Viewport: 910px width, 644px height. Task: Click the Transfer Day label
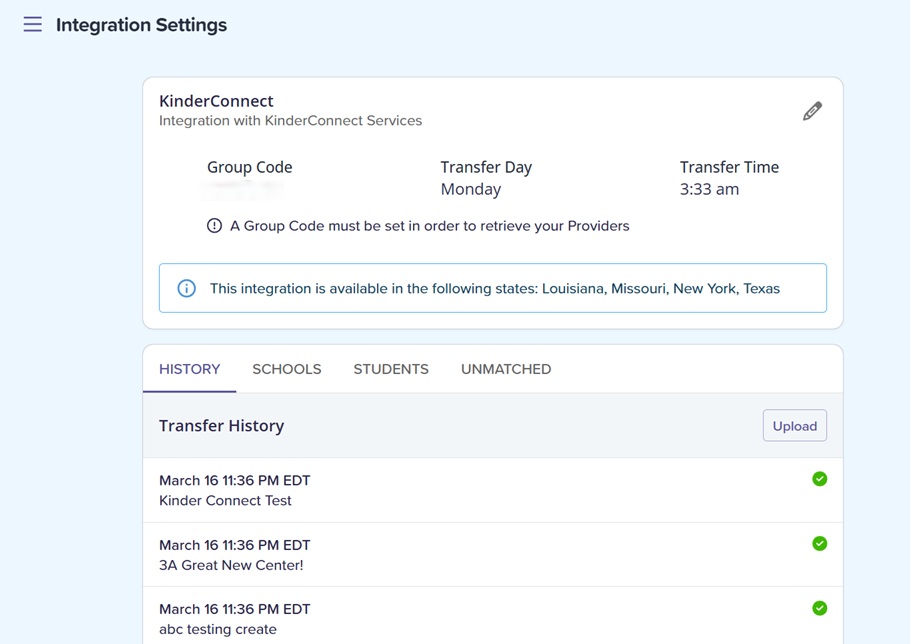point(486,167)
